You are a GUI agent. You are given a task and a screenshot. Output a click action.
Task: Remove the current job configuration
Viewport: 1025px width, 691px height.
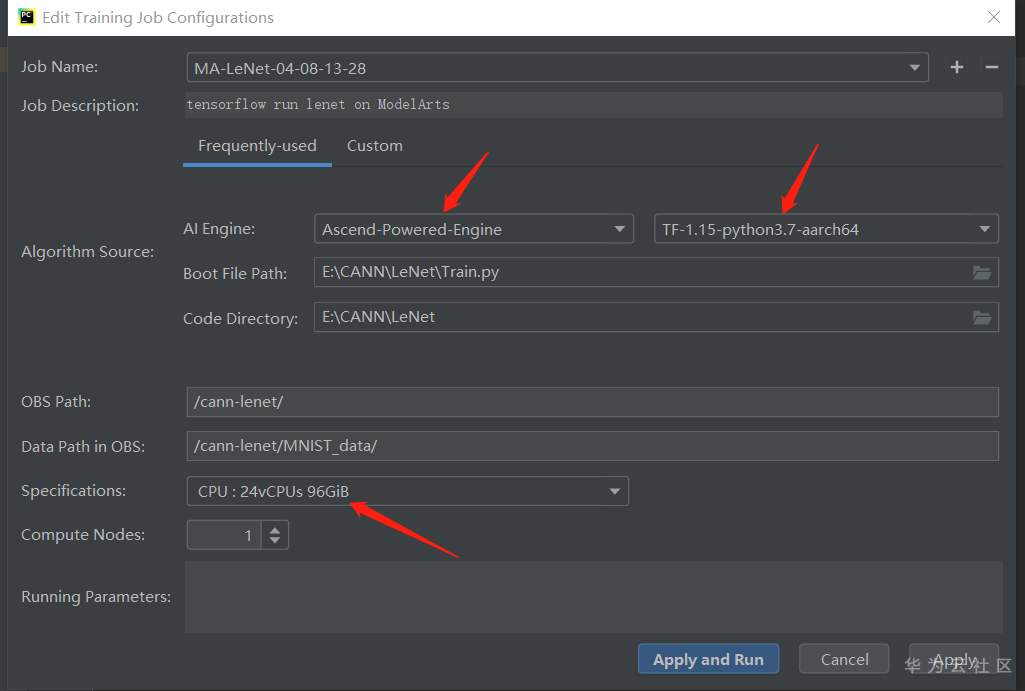click(x=992, y=67)
